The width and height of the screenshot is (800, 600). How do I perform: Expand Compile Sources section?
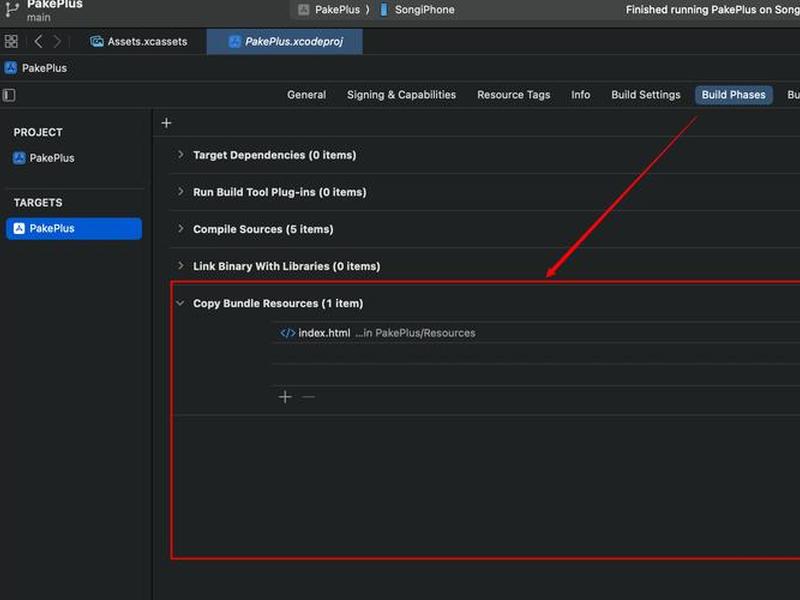pyautogui.click(x=180, y=229)
